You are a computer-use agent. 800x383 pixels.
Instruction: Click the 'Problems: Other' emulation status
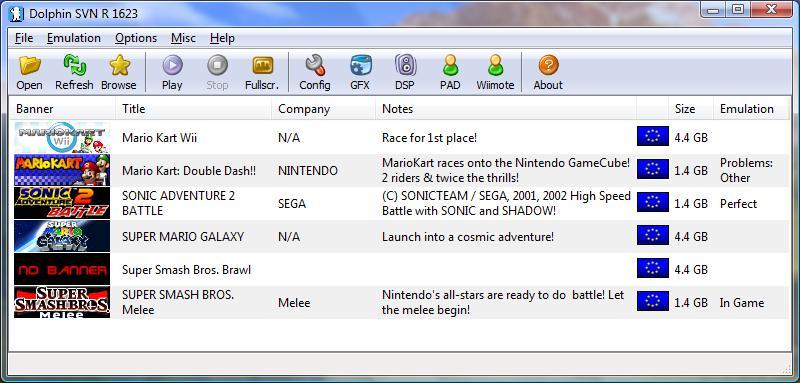pos(746,170)
